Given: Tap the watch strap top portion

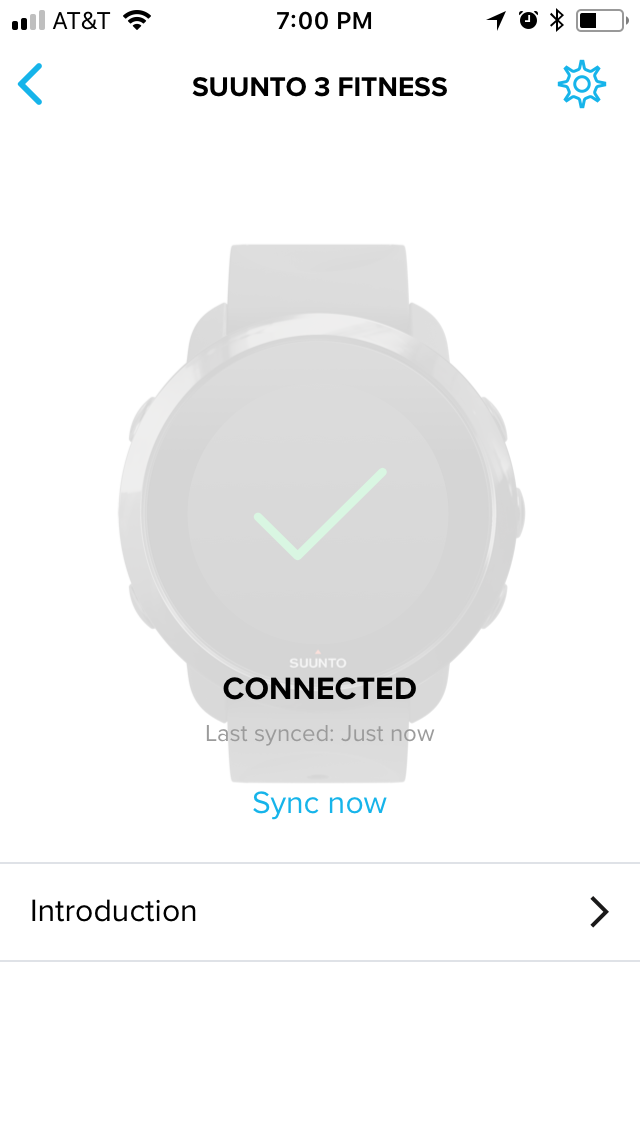Looking at the screenshot, I should point(317,279).
